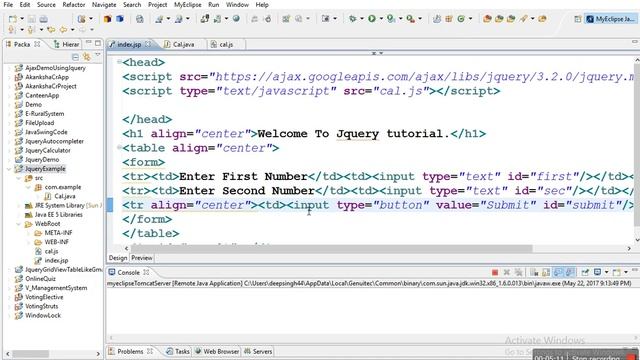Click the Debug bug icon
This screenshot has height=360, width=640.
pos(352,19)
